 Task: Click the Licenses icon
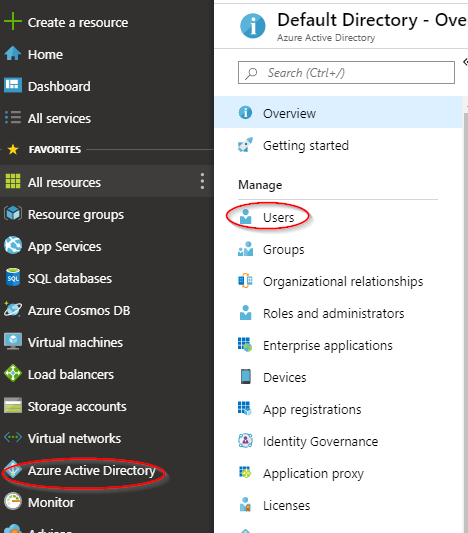(245, 504)
